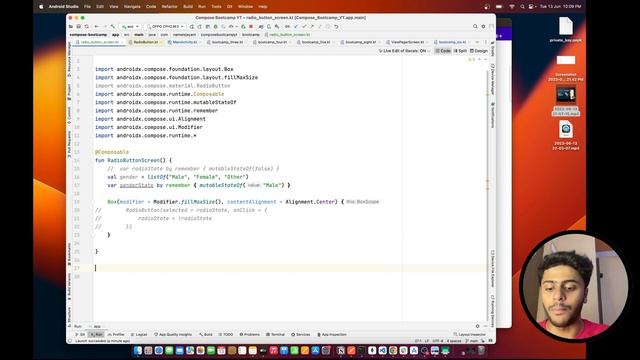Open the Build menu in menu bar

188,7
